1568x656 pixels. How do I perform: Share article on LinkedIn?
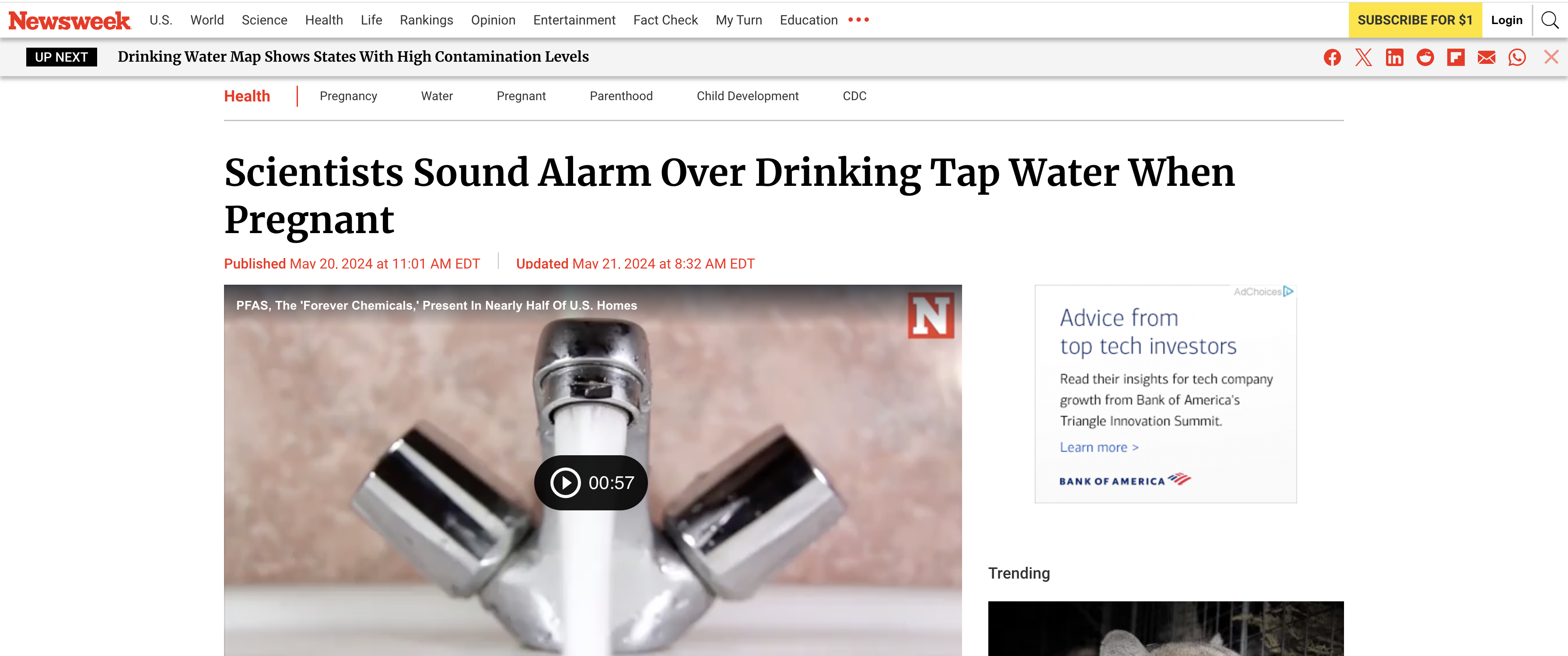pos(1394,57)
